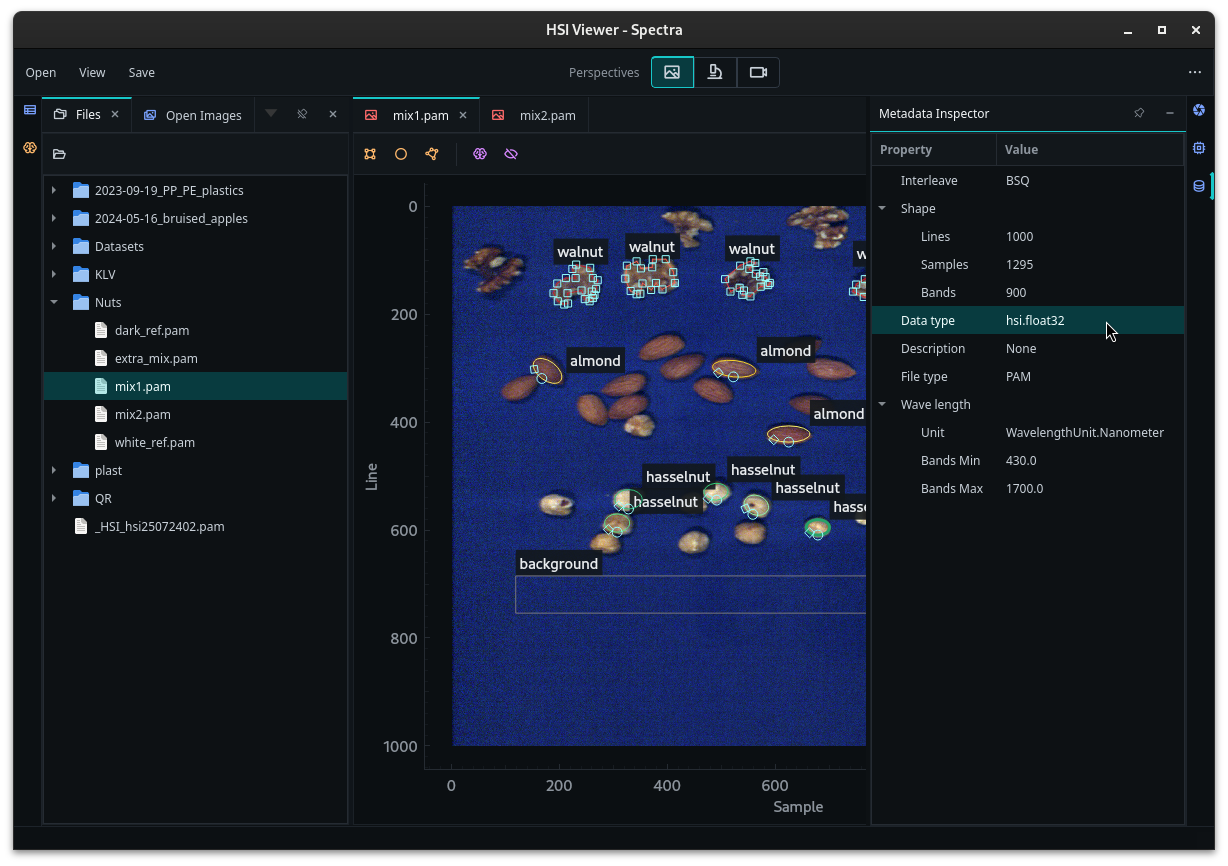Click the mix1.pam tab image icon
Image resolution: width=1228 pixels, height=866 pixels.
371,115
